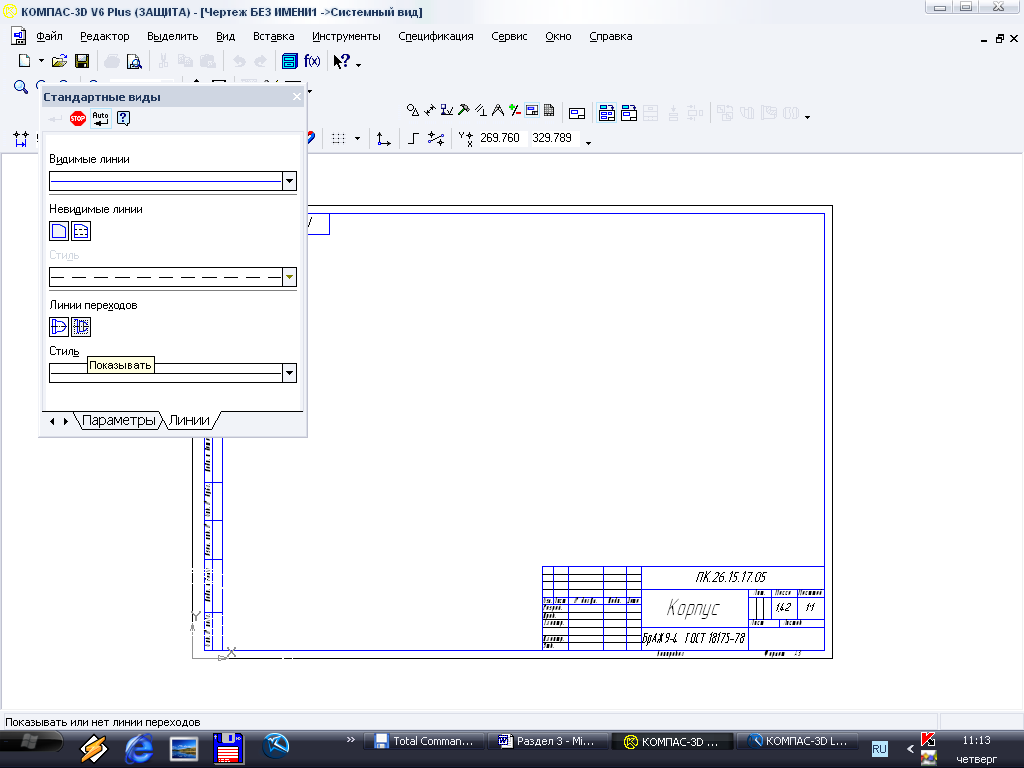Image resolution: width=1024 pixels, height=768 pixels.
Task: Toggle Auto object creation in Стандартные виды
Action: [101, 118]
